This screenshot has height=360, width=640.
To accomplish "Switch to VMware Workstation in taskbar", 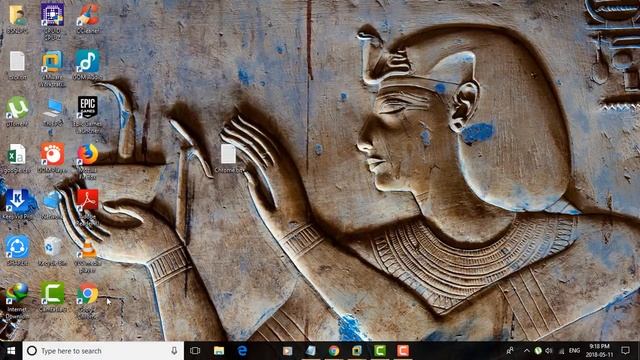I will tap(357, 351).
